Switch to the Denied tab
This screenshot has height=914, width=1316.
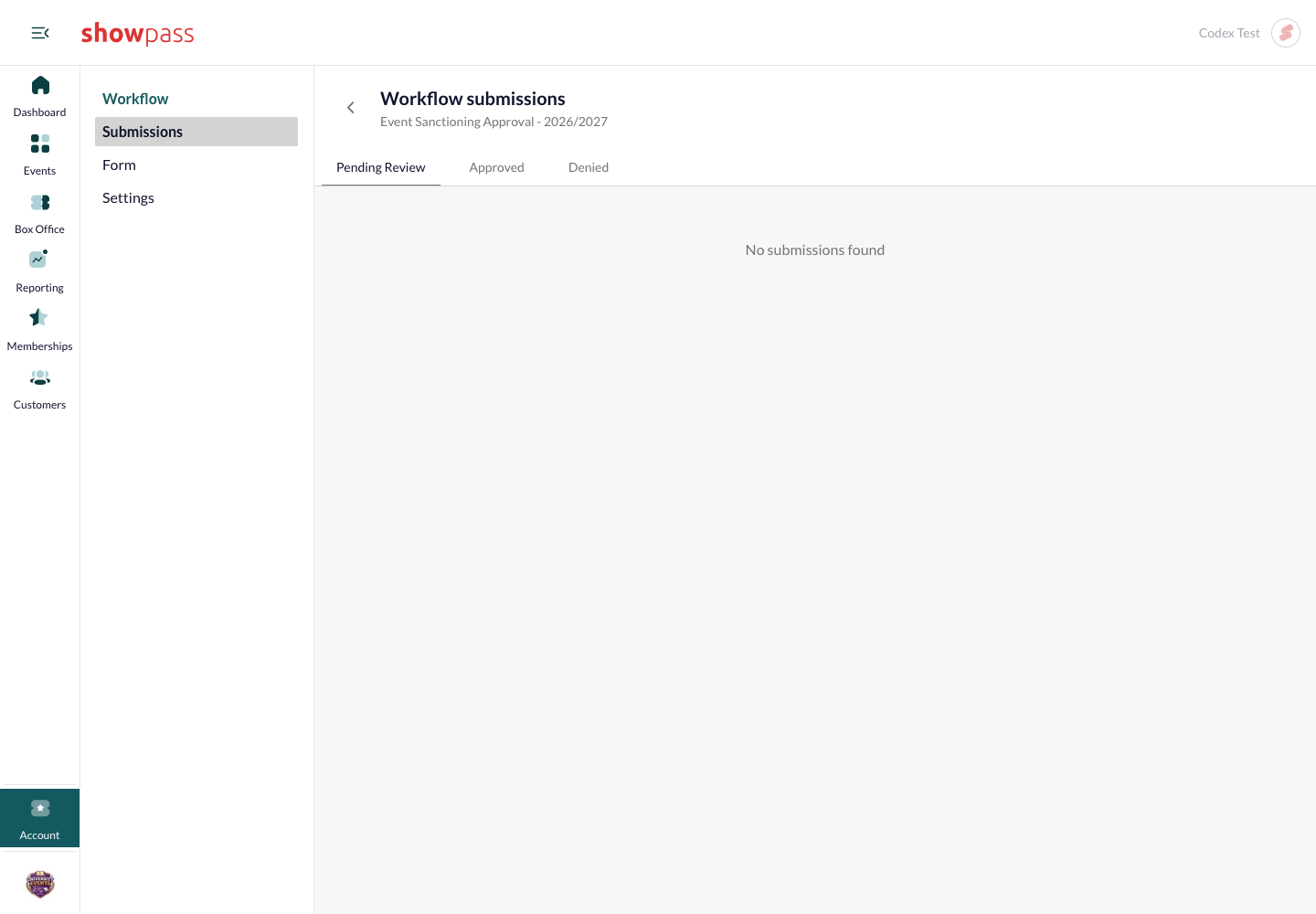click(x=589, y=167)
